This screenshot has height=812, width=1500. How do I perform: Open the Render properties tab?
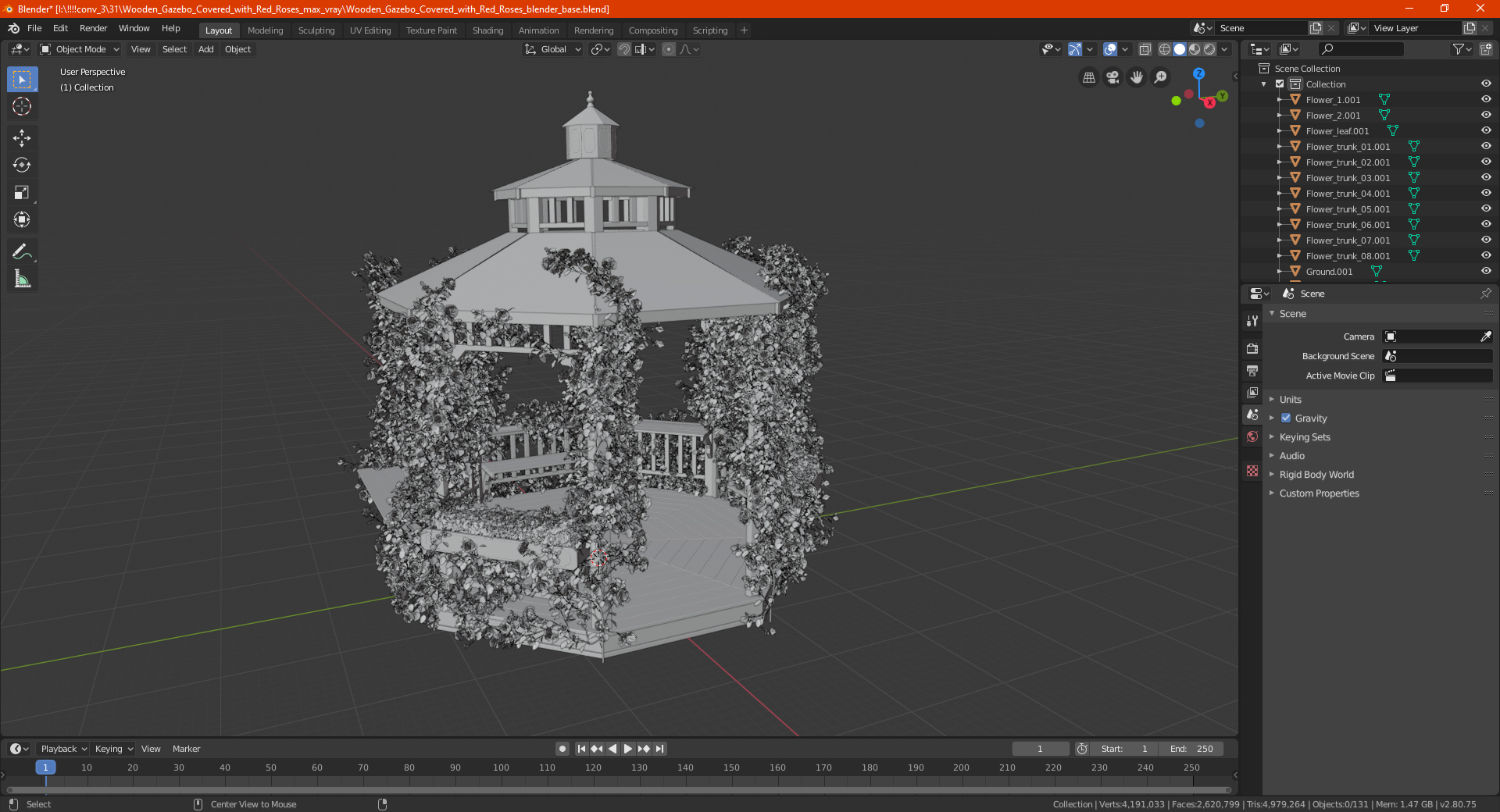(1252, 348)
